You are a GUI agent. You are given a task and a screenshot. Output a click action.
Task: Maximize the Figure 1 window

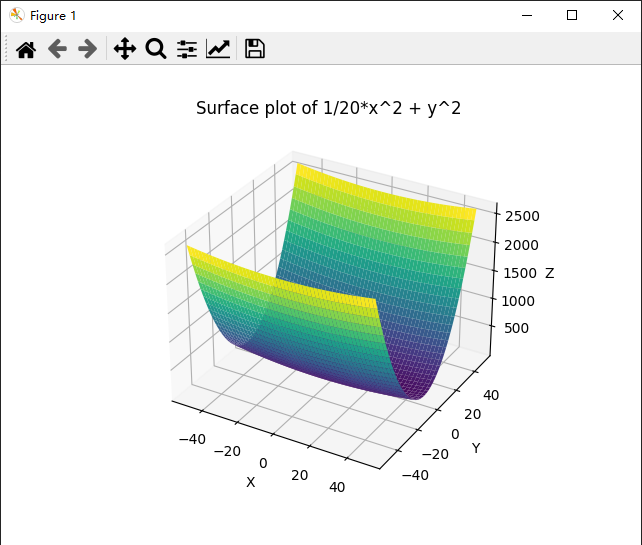[572, 15]
